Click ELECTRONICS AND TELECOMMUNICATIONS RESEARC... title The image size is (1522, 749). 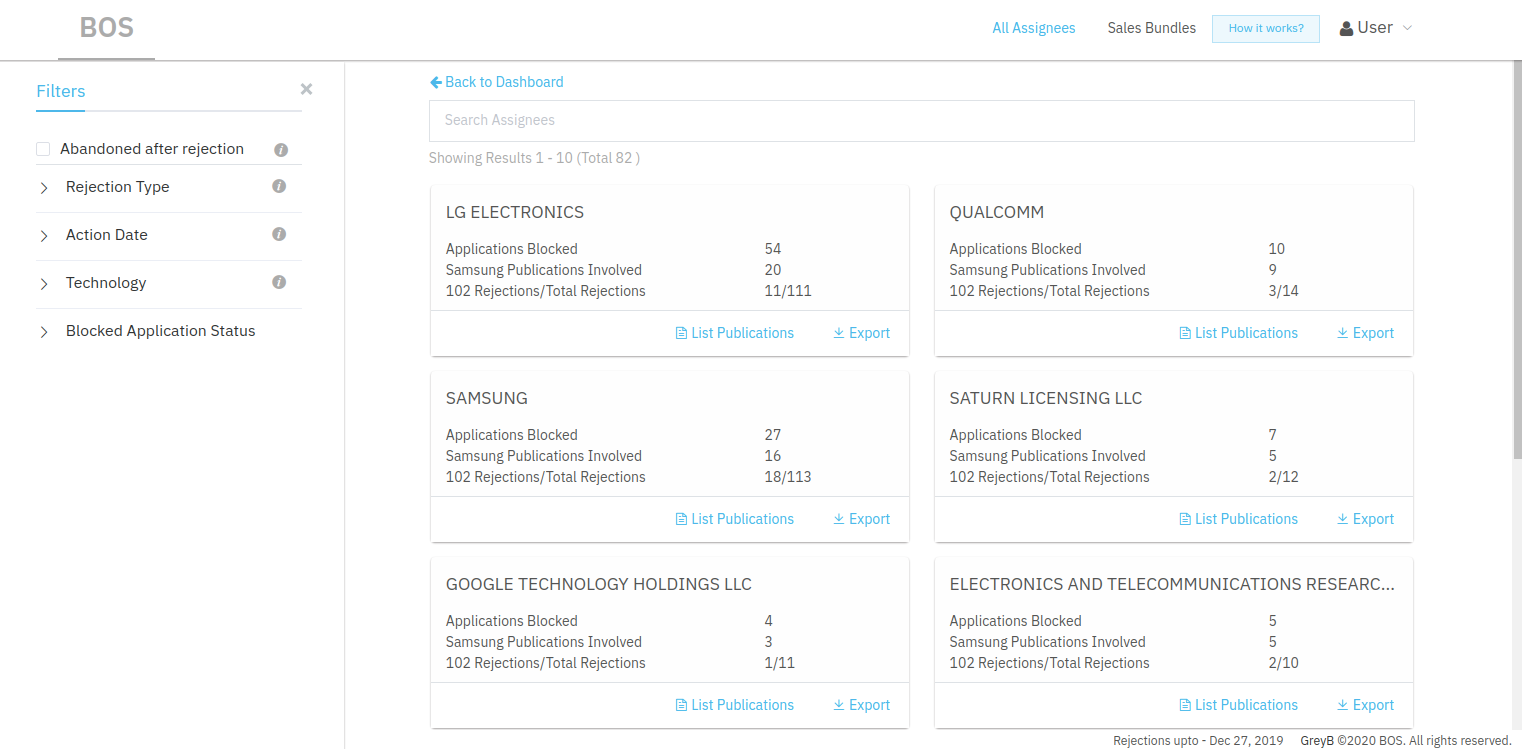click(x=1172, y=584)
